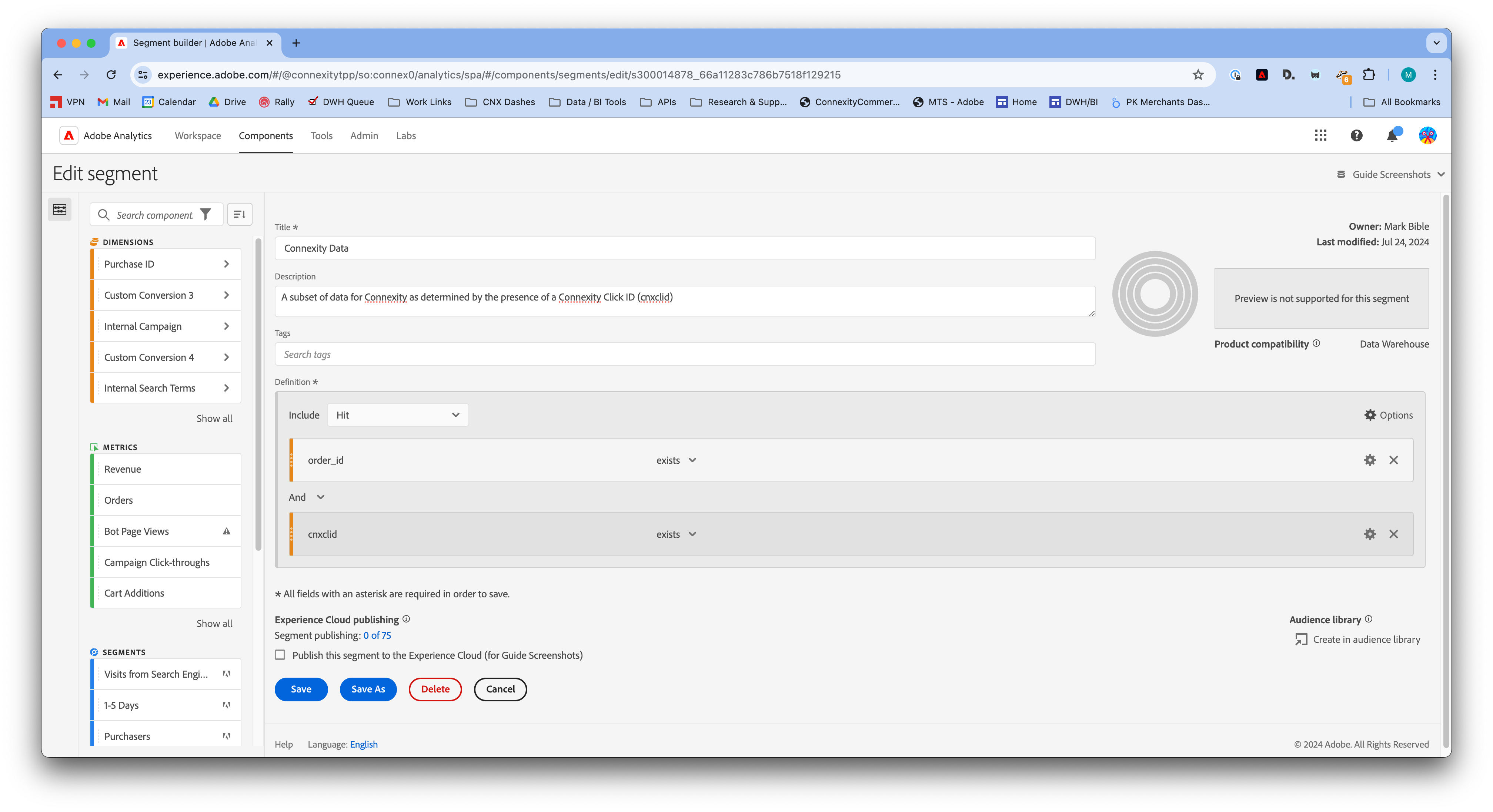Screen dimensions: 1493x812
Task: Click Create in audience library
Action: (1357, 639)
